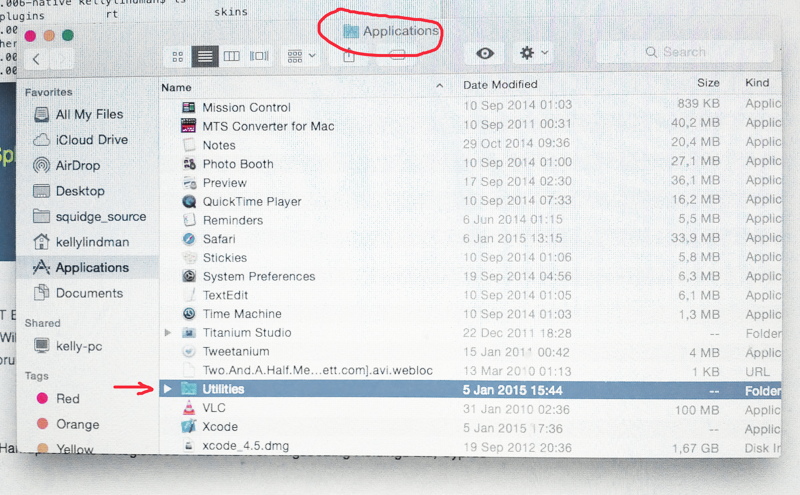Viewport: 800px width, 495px height.
Task: Click the Search field
Action: tap(685, 52)
